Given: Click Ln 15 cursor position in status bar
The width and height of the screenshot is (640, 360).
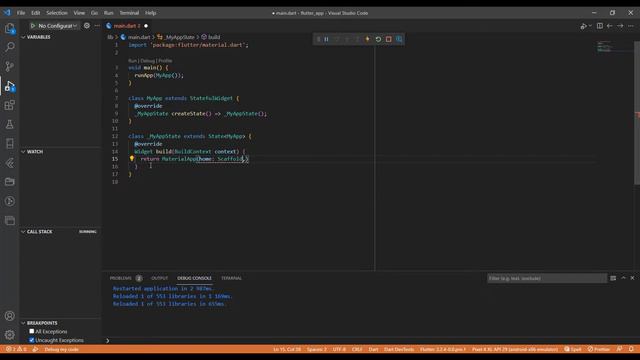Looking at the screenshot, I should coord(287,349).
